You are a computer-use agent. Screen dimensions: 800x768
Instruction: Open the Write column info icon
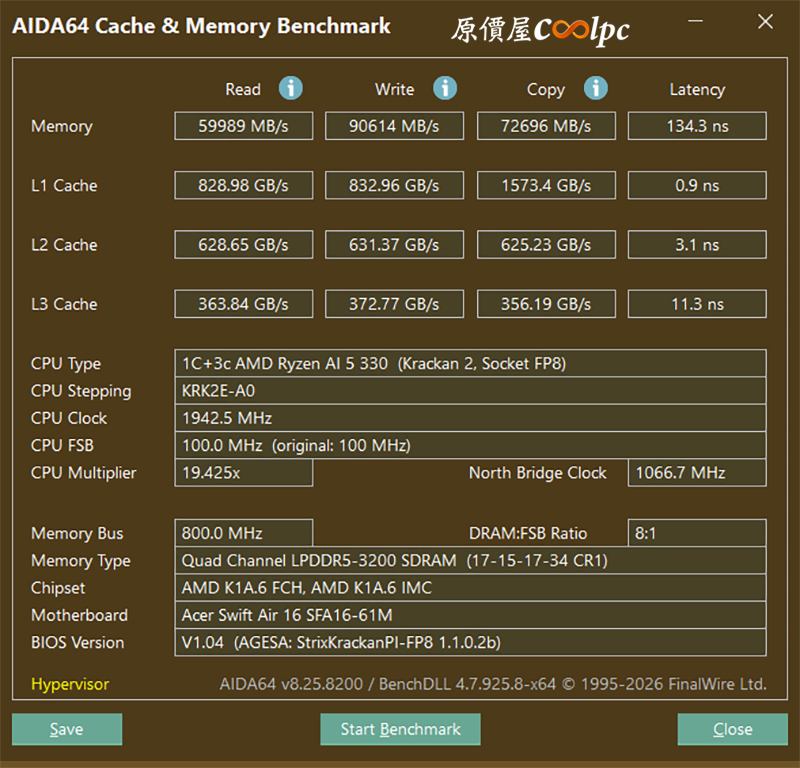[445, 88]
